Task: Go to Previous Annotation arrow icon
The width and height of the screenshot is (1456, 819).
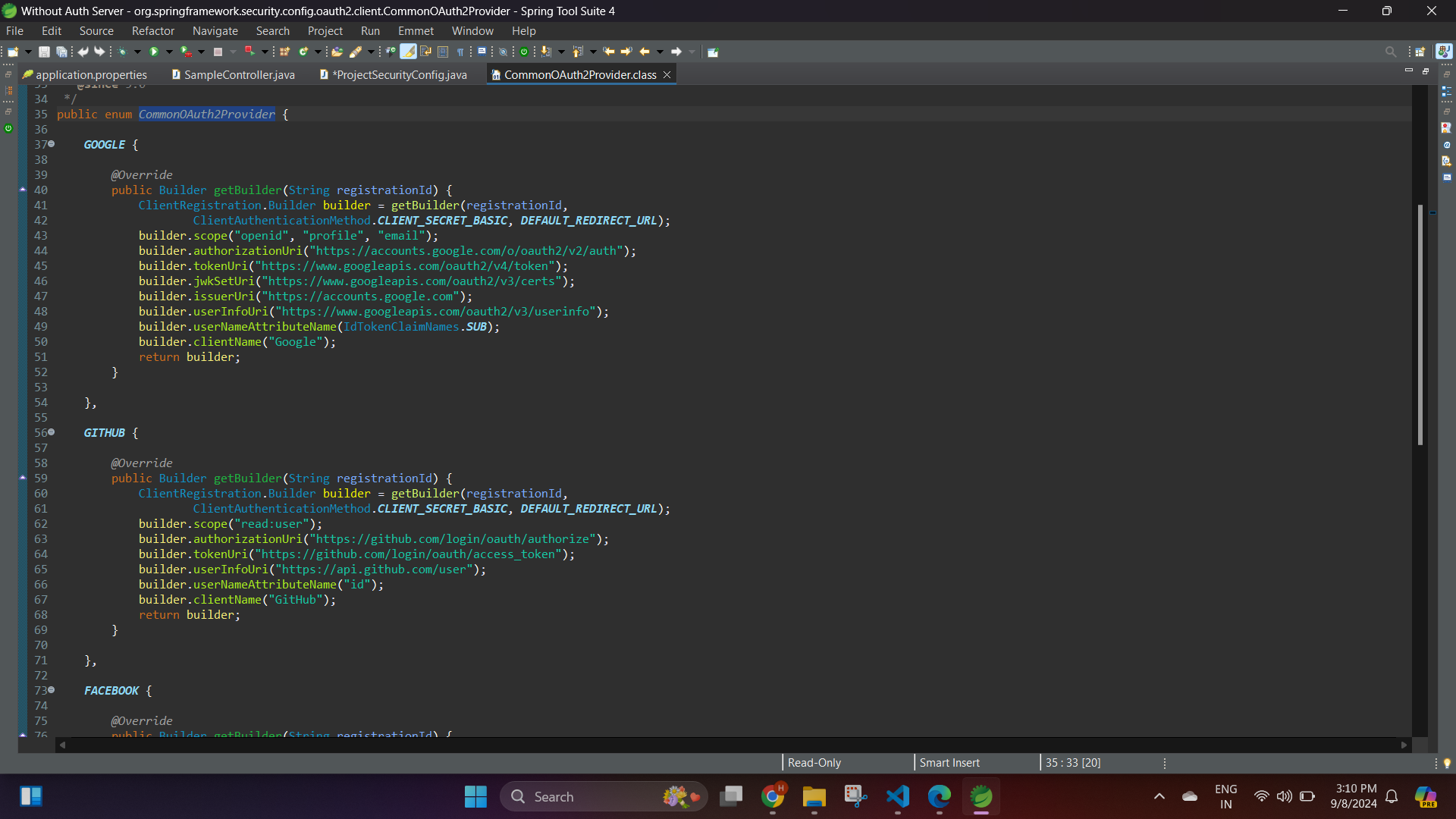Action: (577, 52)
